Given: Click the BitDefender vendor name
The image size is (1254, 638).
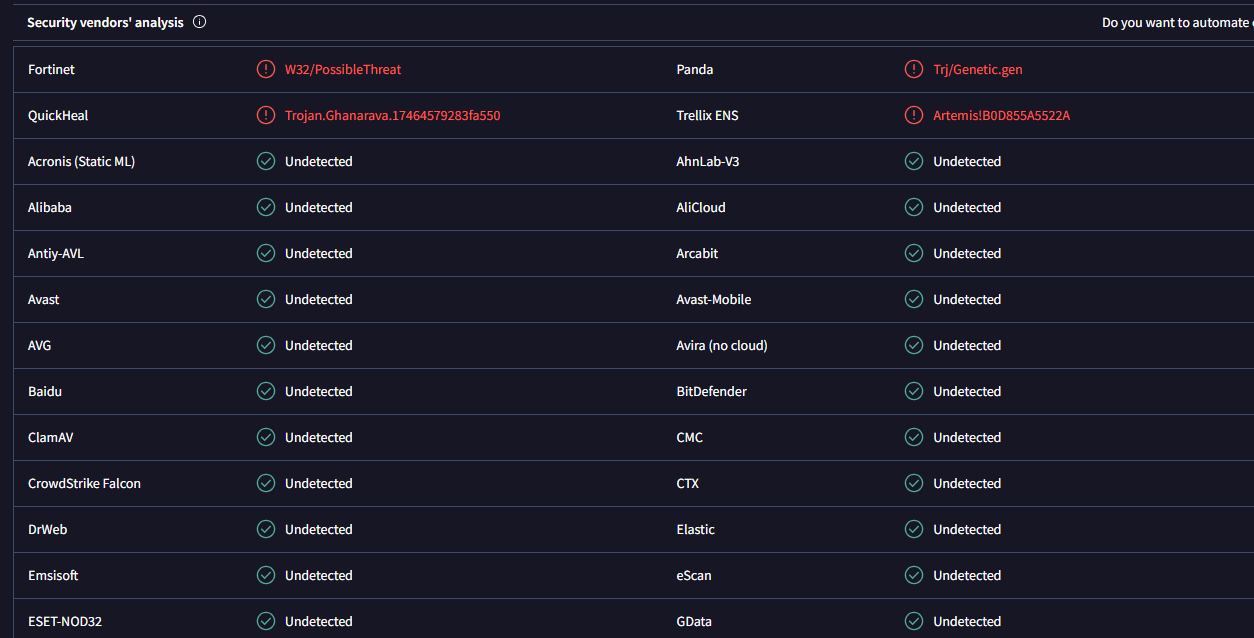Looking at the screenshot, I should (712, 391).
